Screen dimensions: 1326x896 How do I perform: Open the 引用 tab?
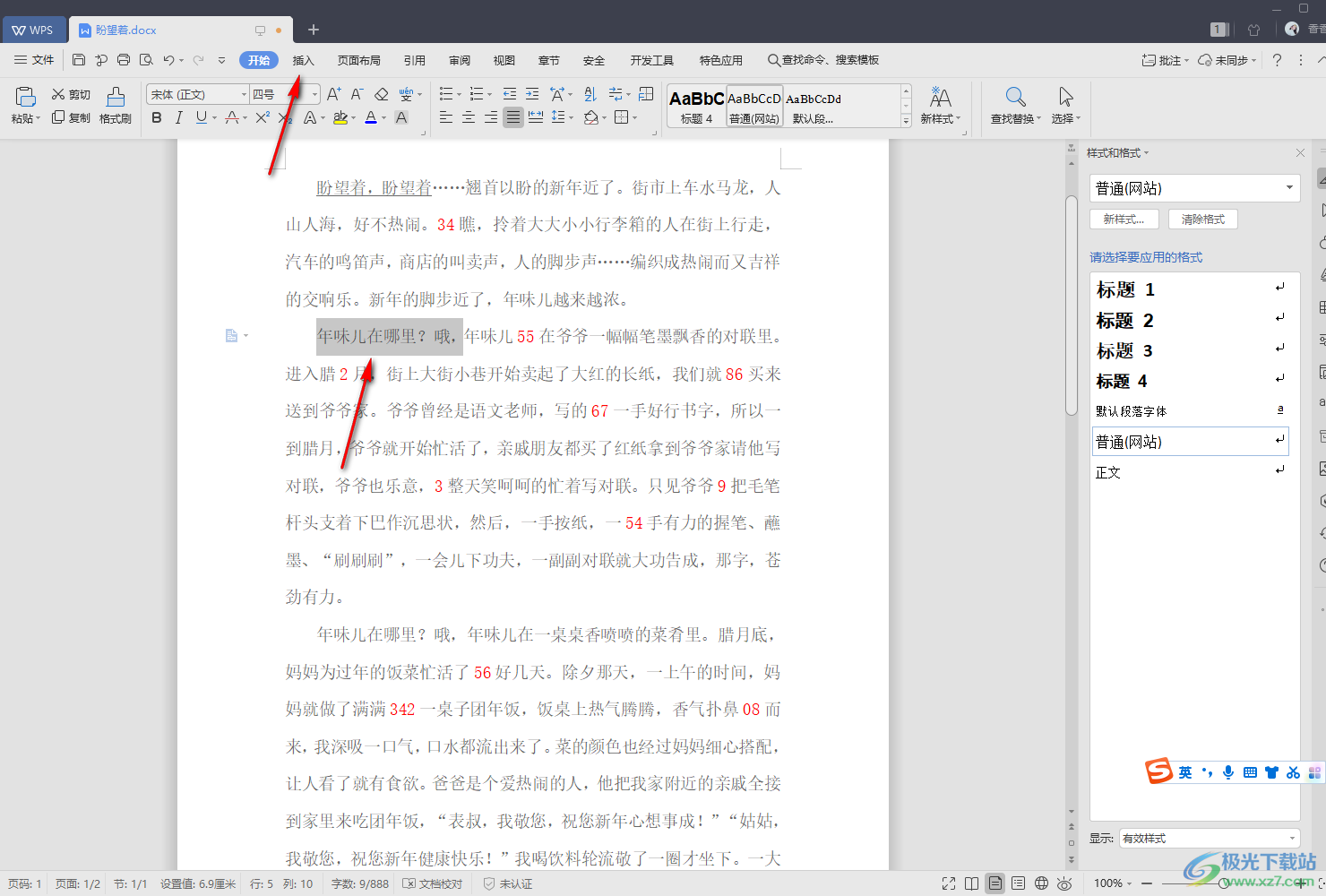(415, 60)
